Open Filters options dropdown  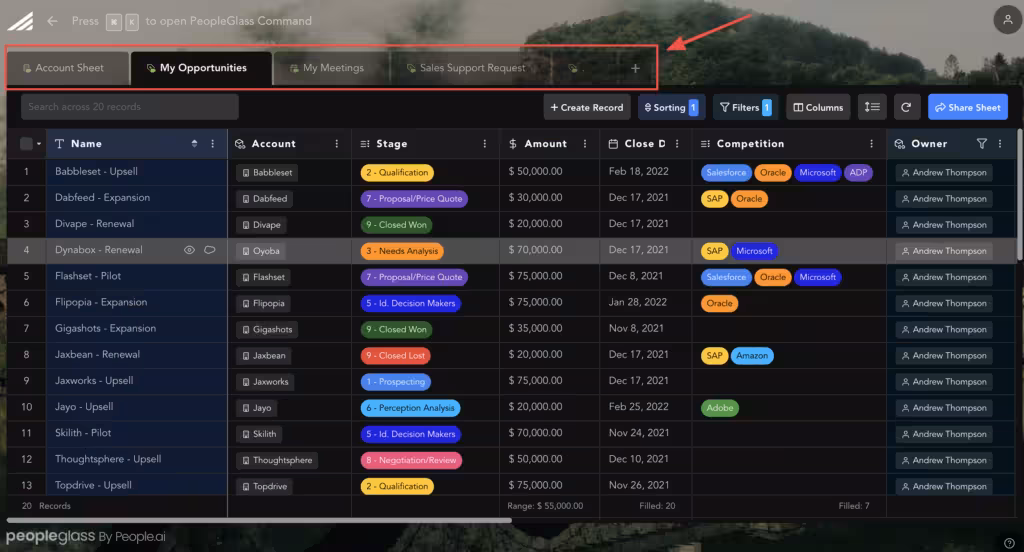745,107
